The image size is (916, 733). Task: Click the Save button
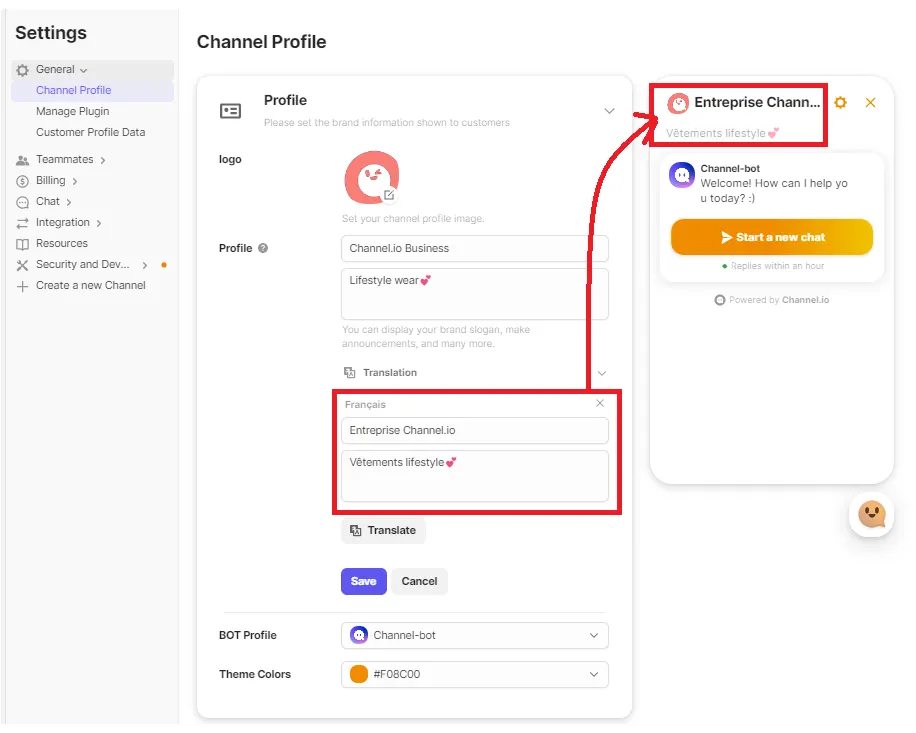tap(364, 581)
